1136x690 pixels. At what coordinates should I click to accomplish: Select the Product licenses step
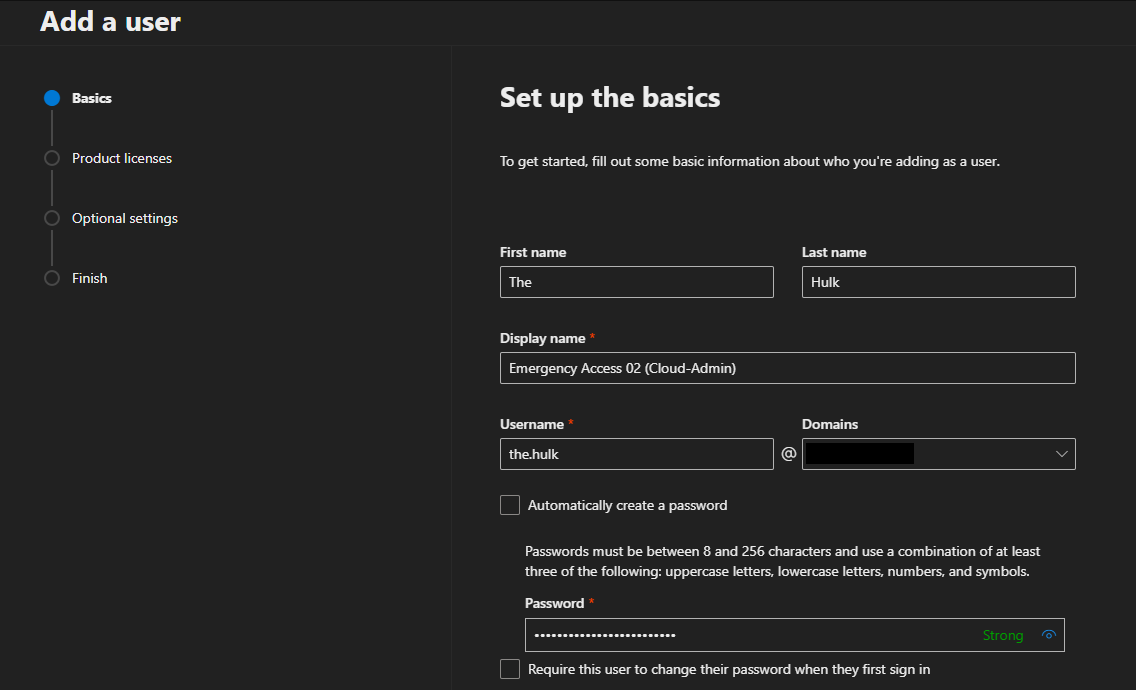click(122, 159)
